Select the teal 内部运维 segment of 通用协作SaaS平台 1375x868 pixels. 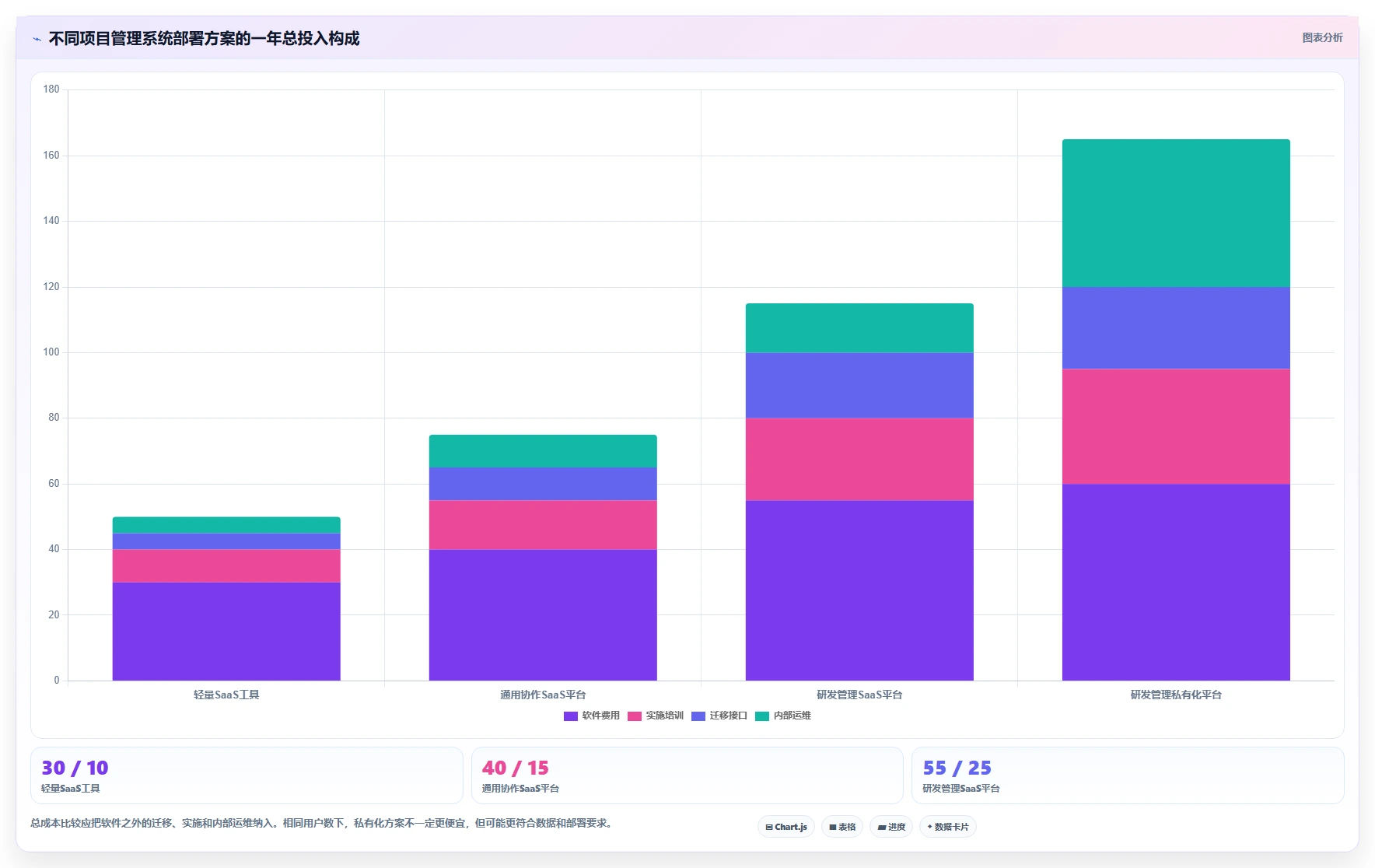[x=543, y=451]
